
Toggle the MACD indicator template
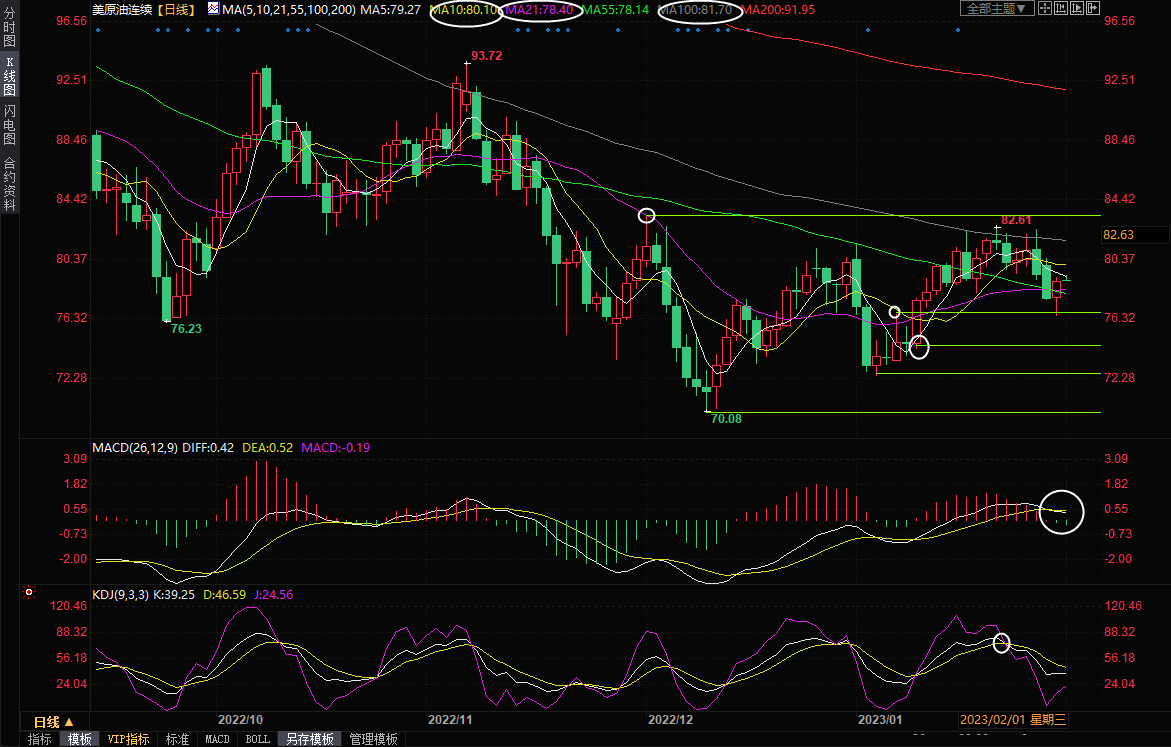(217, 740)
